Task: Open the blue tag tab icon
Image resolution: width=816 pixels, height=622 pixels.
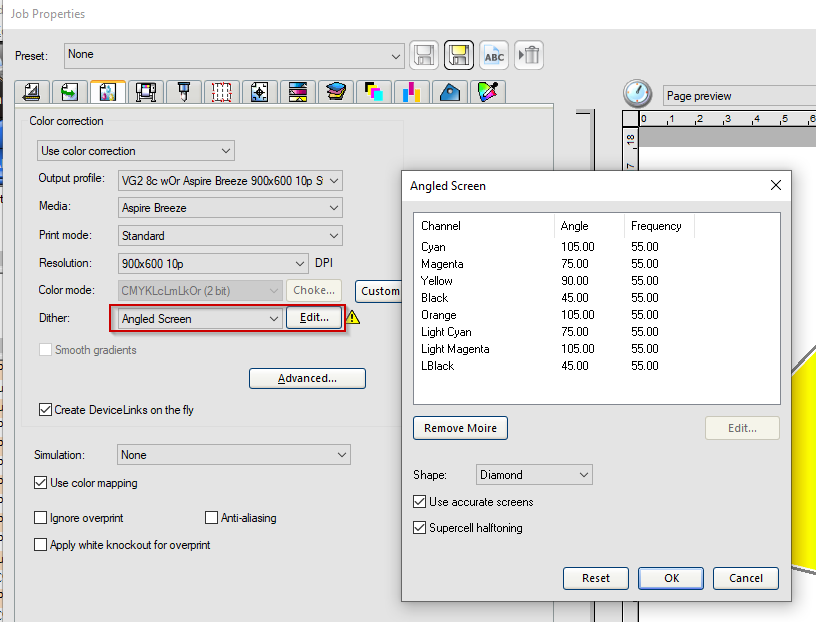Action: click(x=450, y=92)
